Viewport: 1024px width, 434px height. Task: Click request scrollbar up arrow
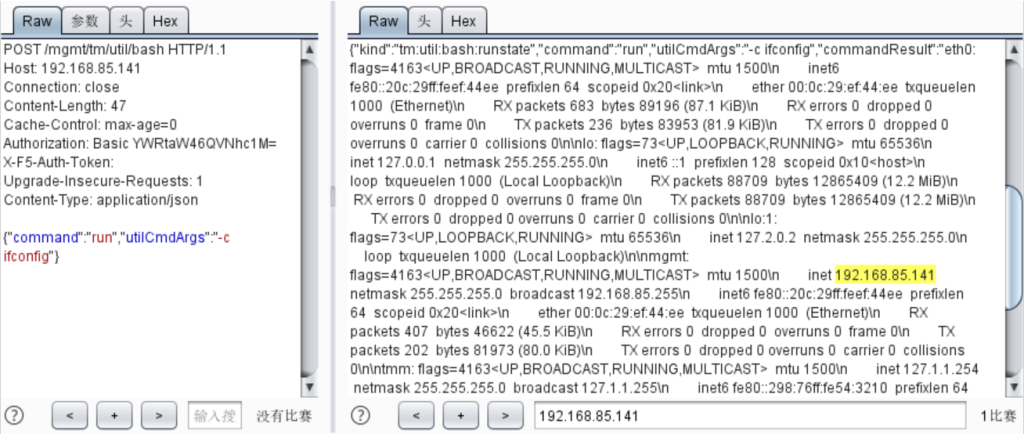click(x=310, y=50)
